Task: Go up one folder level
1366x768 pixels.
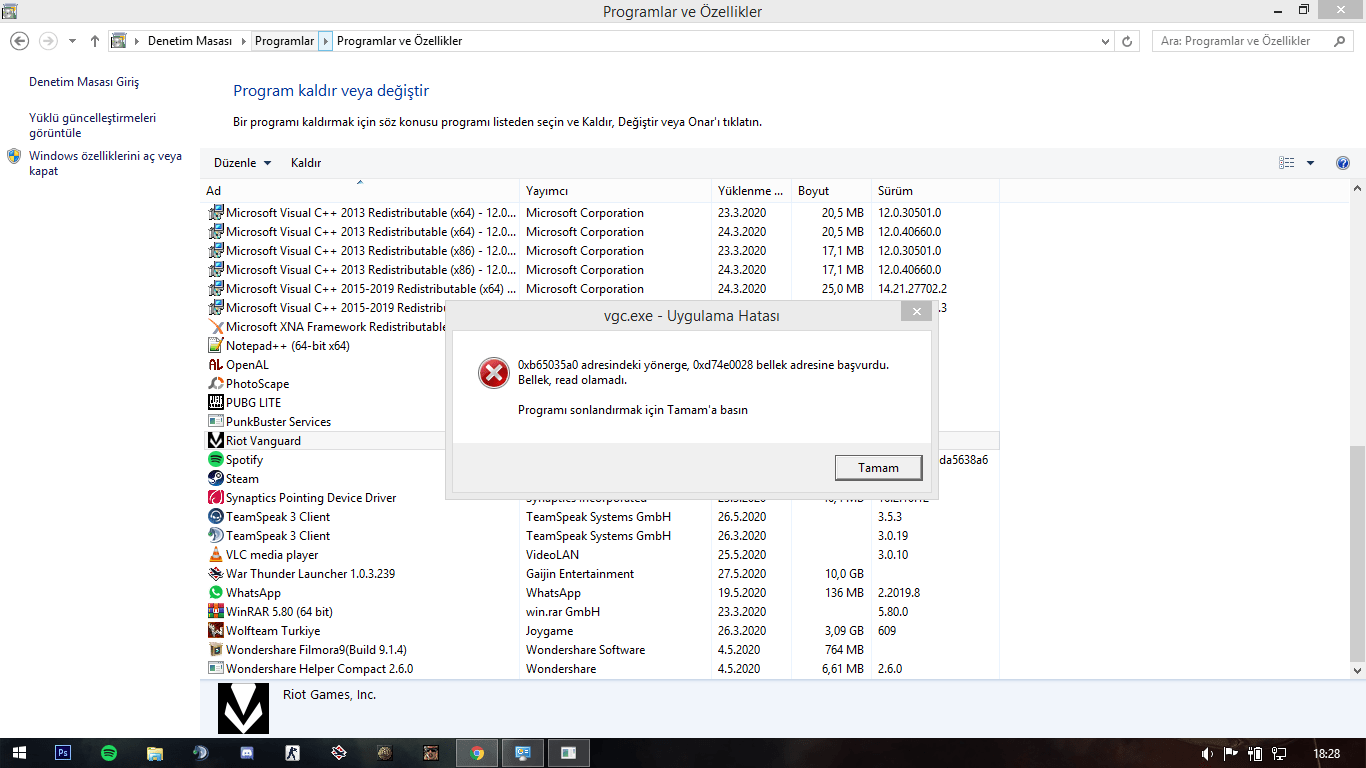Action: pyautogui.click(x=95, y=41)
